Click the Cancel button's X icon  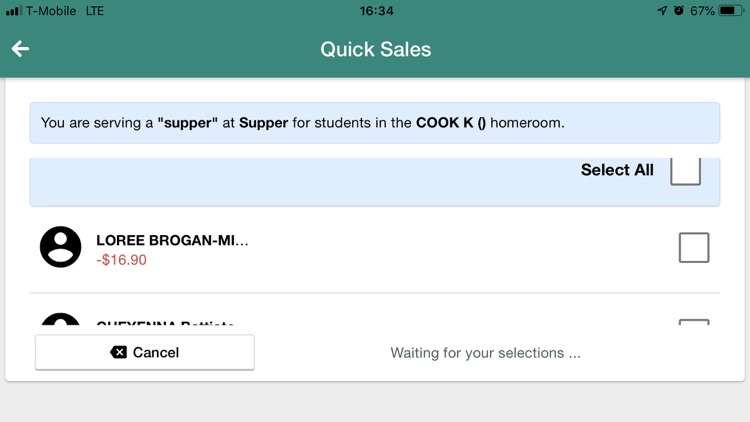(118, 353)
